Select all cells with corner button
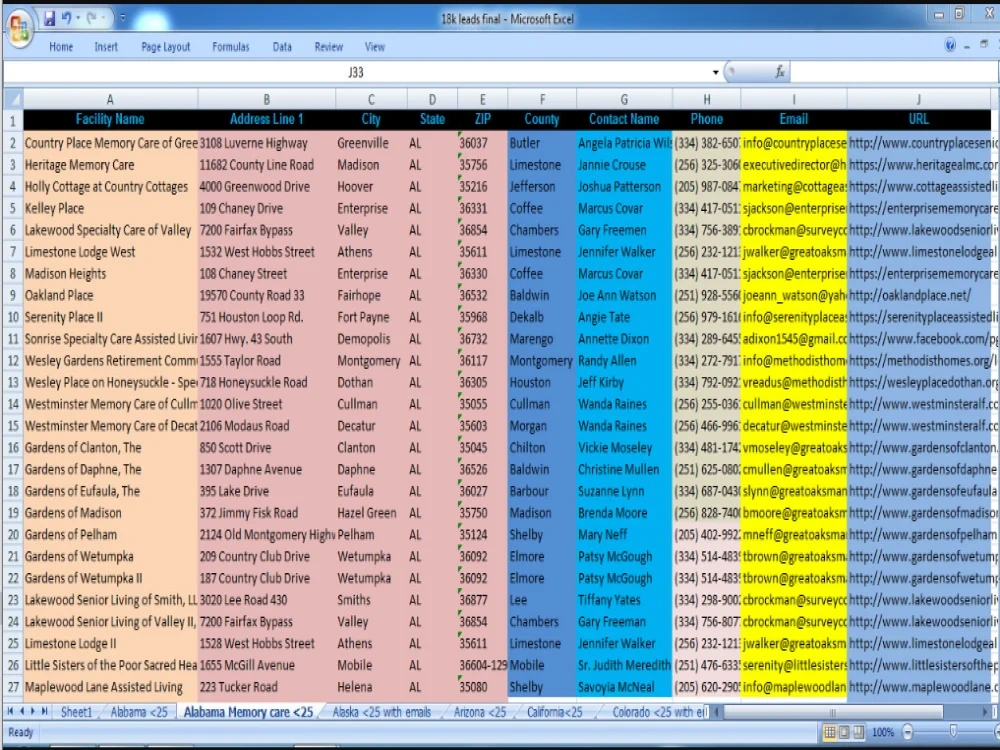The width and height of the screenshot is (1000, 750). (13, 99)
